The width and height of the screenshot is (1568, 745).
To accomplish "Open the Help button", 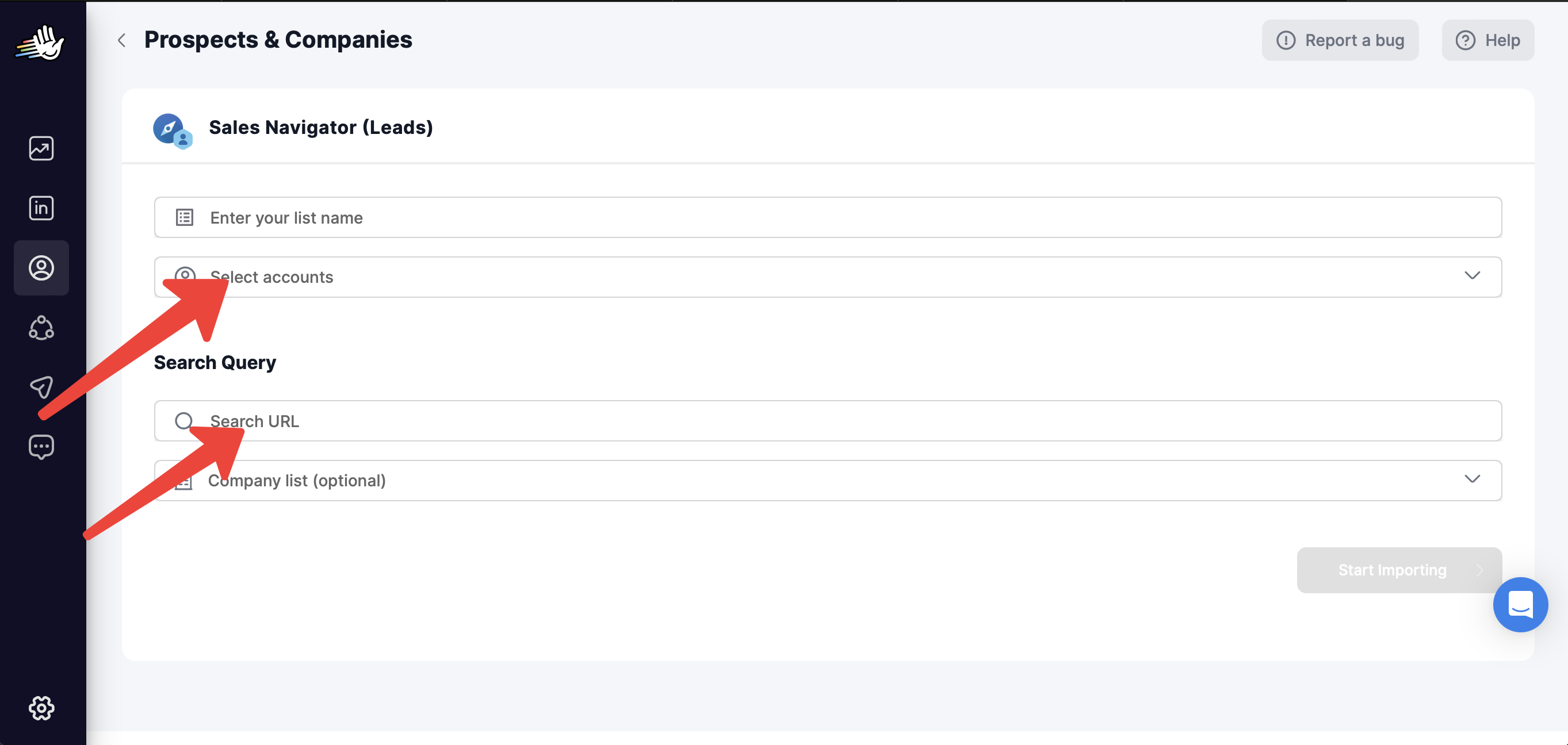I will 1487,40.
